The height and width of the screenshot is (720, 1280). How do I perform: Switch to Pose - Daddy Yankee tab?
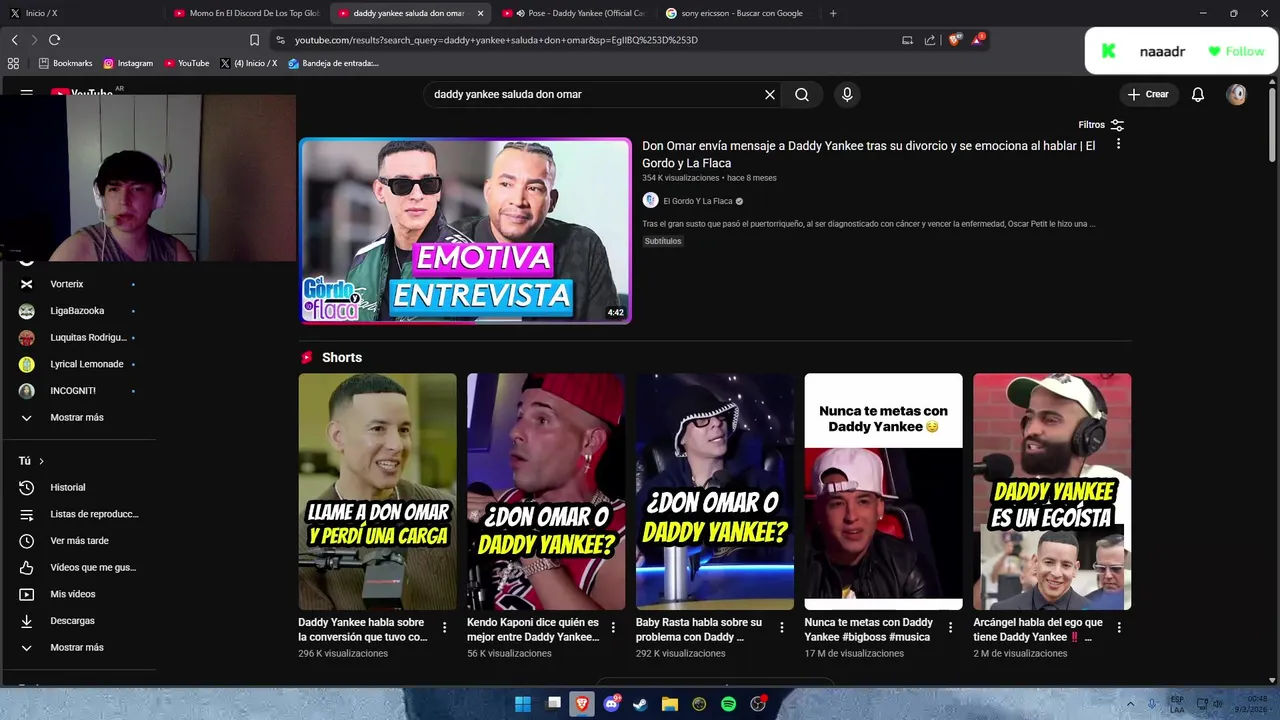click(573, 13)
